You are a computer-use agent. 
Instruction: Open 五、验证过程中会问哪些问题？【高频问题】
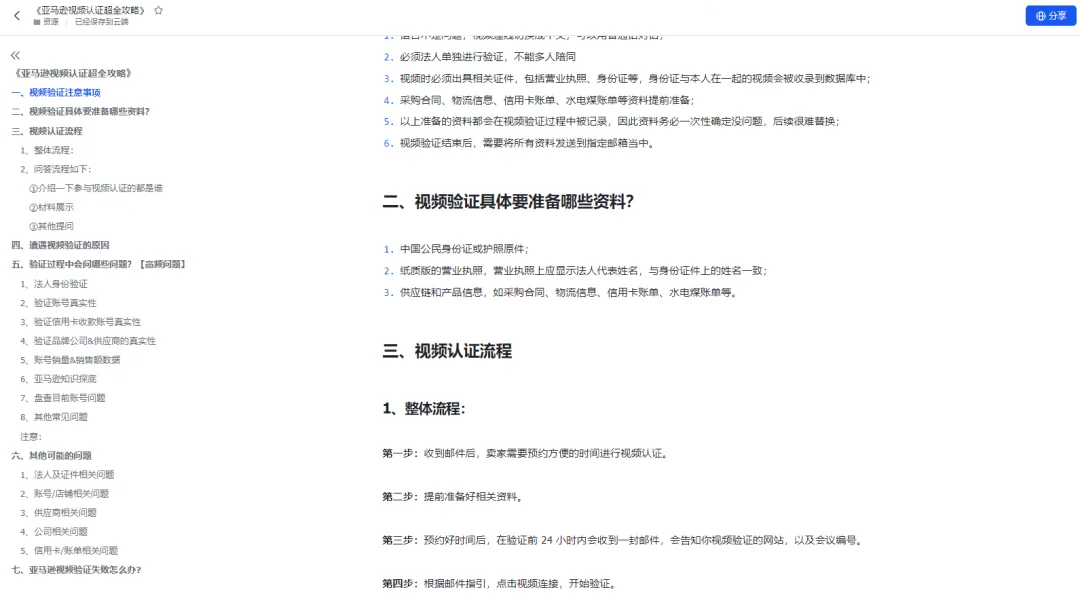point(99,265)
